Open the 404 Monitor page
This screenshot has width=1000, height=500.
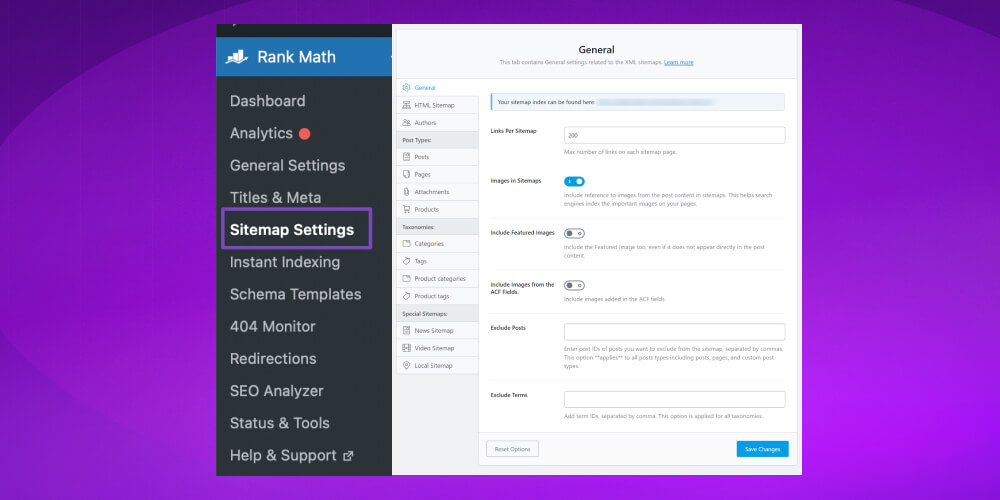(272, 327)
